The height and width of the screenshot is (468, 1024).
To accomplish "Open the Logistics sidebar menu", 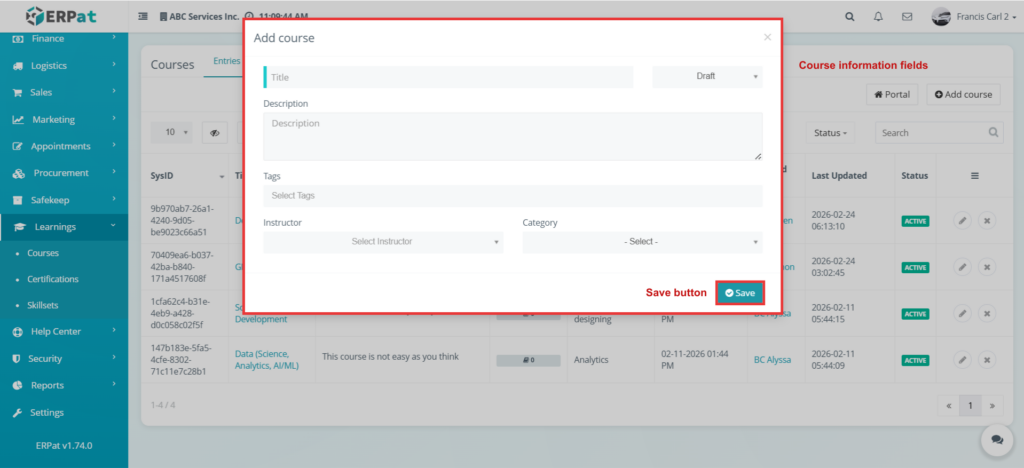I will [64, 66].
